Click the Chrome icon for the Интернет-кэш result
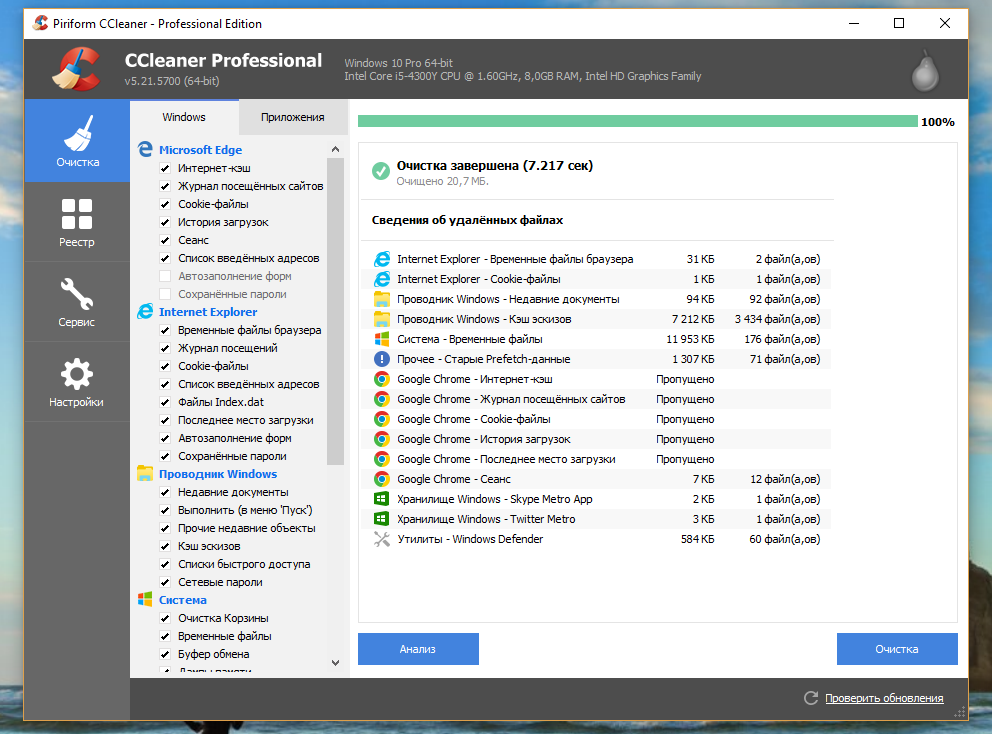The height and width of the screenshot is (734, 992). [381, 379]
